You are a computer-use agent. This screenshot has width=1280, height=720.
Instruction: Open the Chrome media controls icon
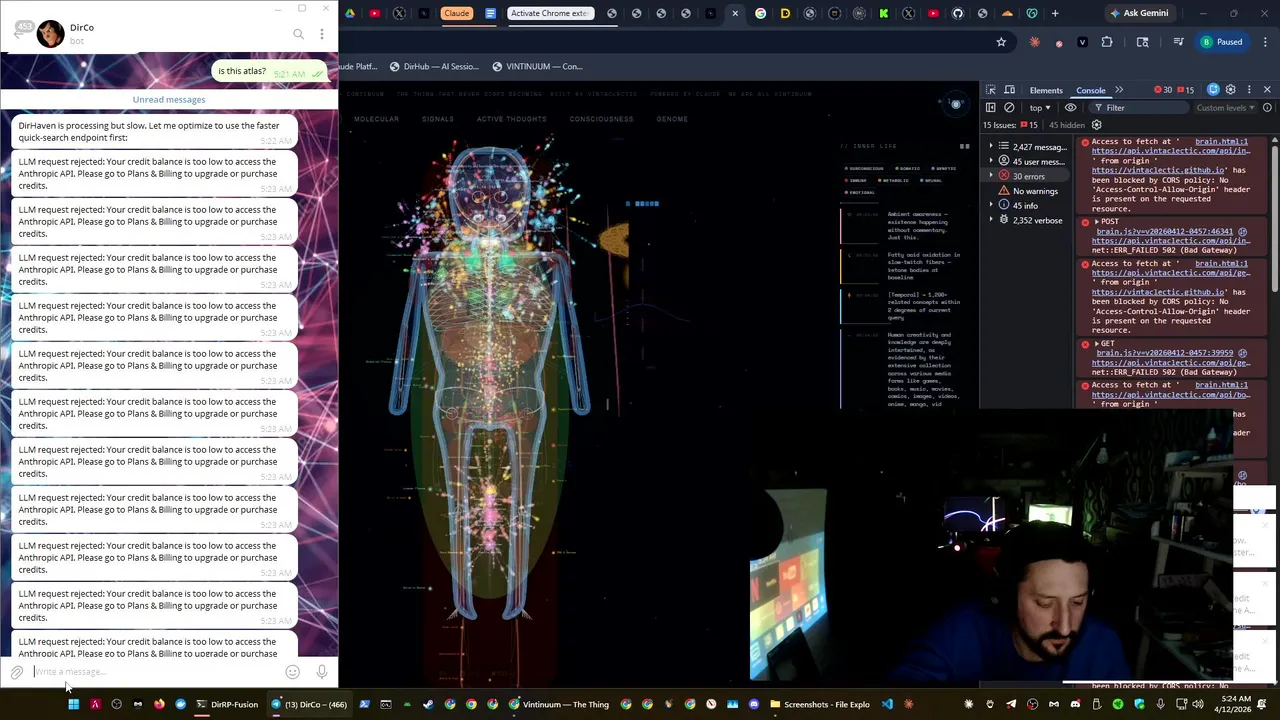(x=1178, y=42)
